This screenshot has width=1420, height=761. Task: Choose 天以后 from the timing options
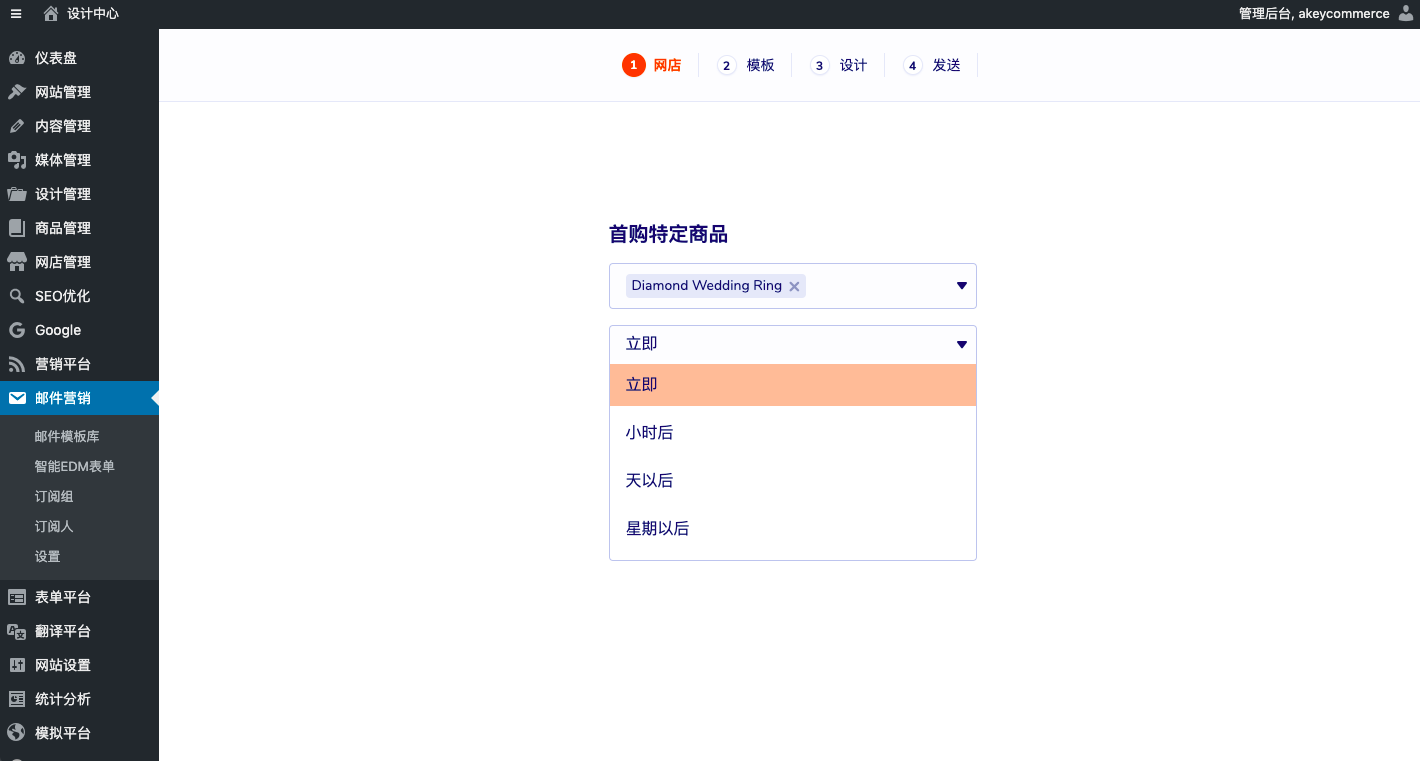[x=649, y=481]
